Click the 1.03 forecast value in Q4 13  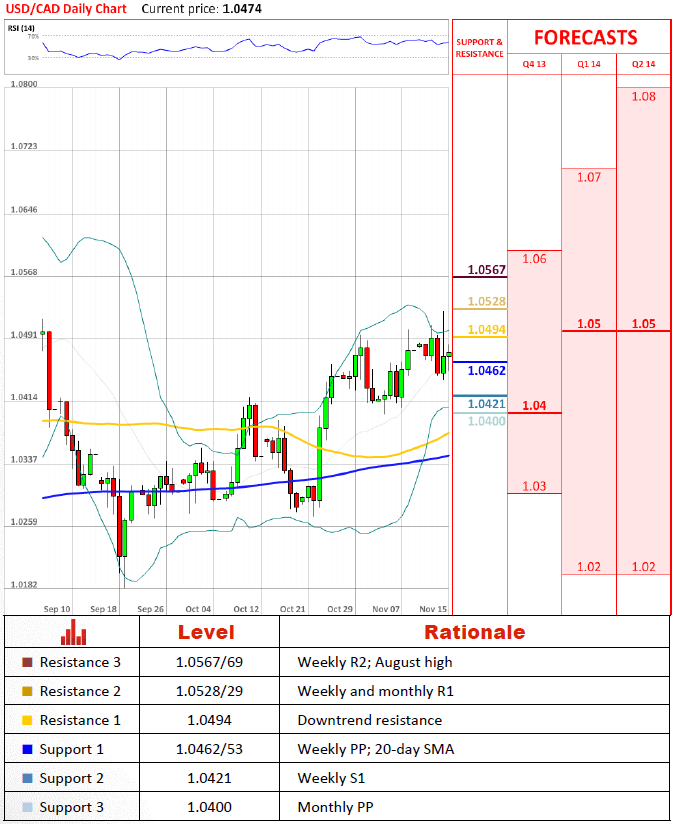pyautogui.click(x=534, y=486)
